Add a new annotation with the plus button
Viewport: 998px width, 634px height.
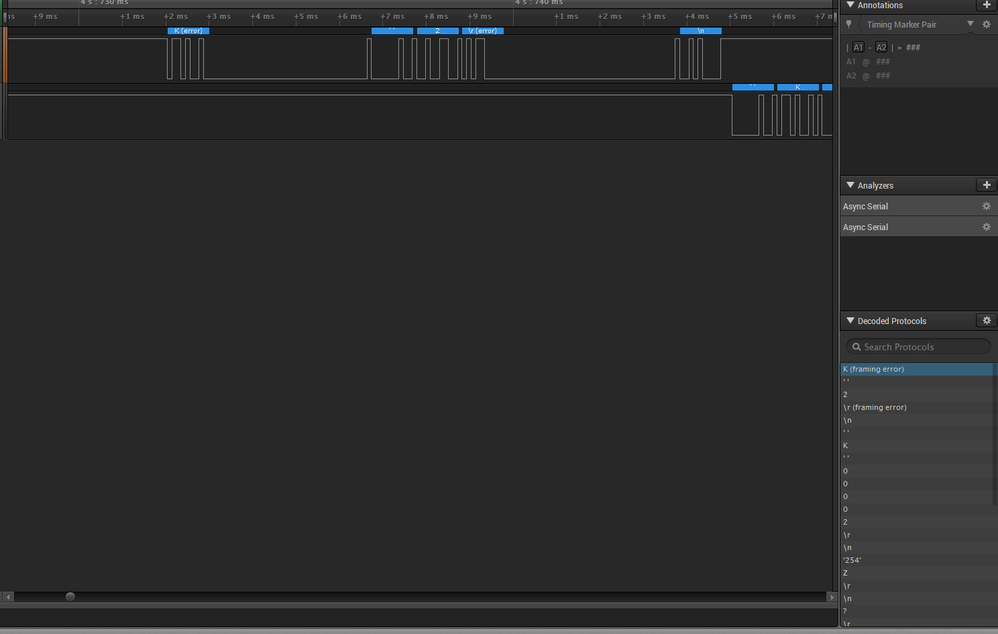click(986, 5)
